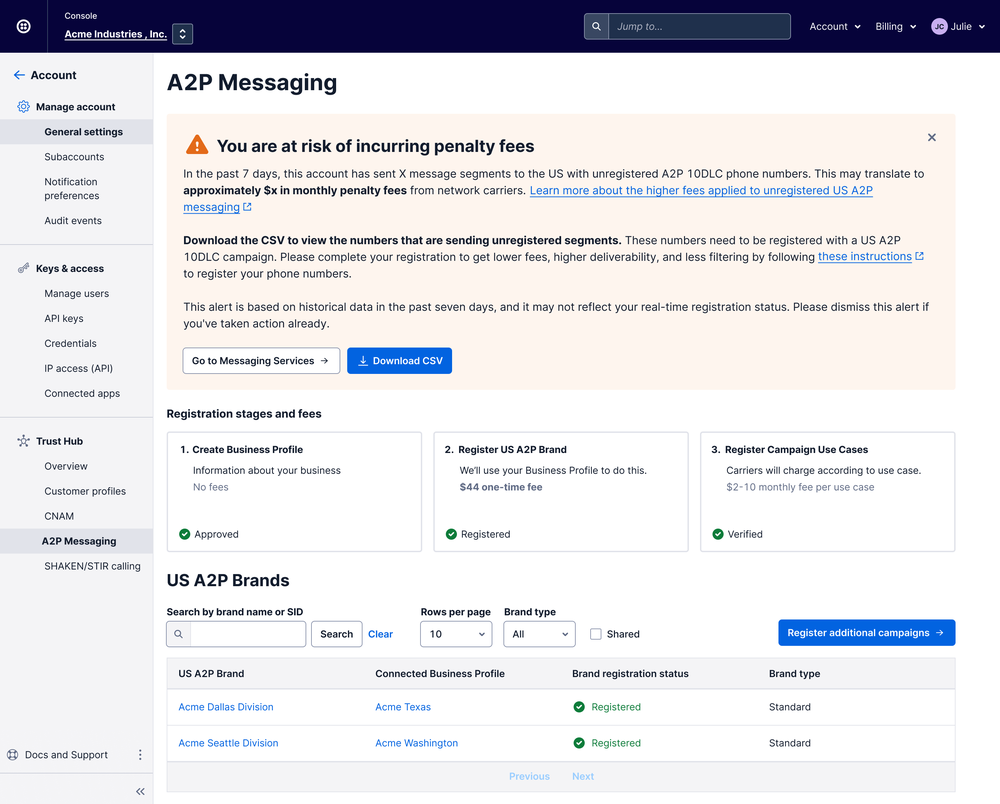Click the Docs and Support options menu icon
This screenshot has width=1000, height=804.
point(140,755)
